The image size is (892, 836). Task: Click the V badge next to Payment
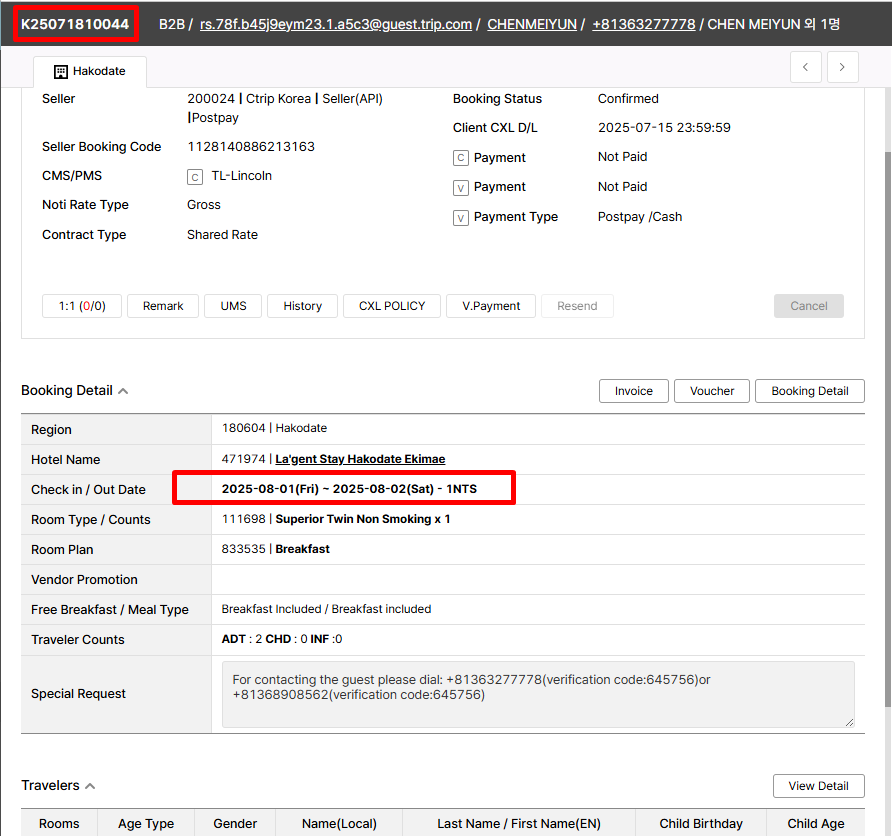coord(461,188)
